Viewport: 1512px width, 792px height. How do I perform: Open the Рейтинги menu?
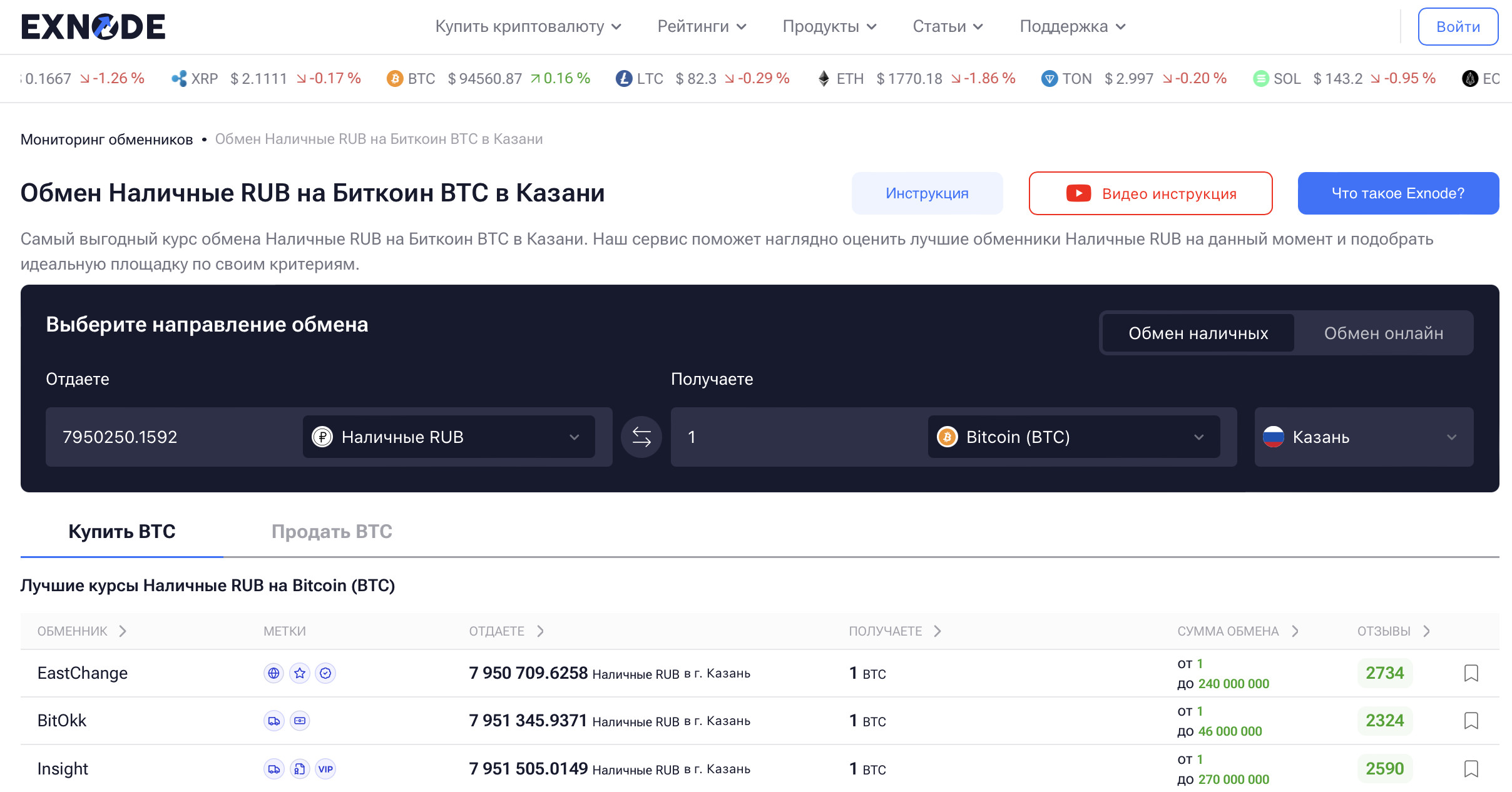pos(702,26)
